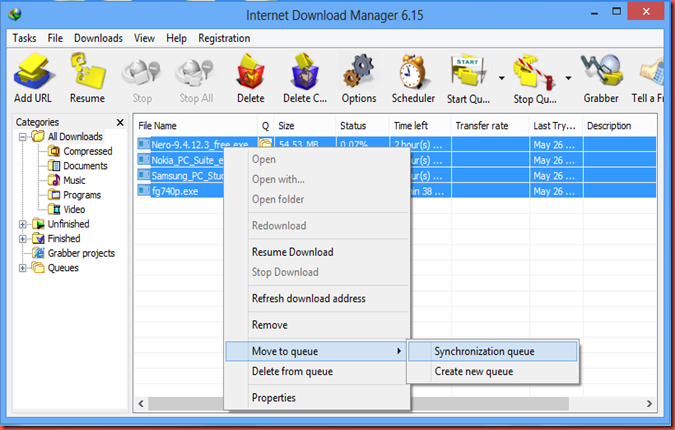Click the Delete toolbar icon
Image resolution: width=675 pixels, height=430 pixels.
click(250, 72)
